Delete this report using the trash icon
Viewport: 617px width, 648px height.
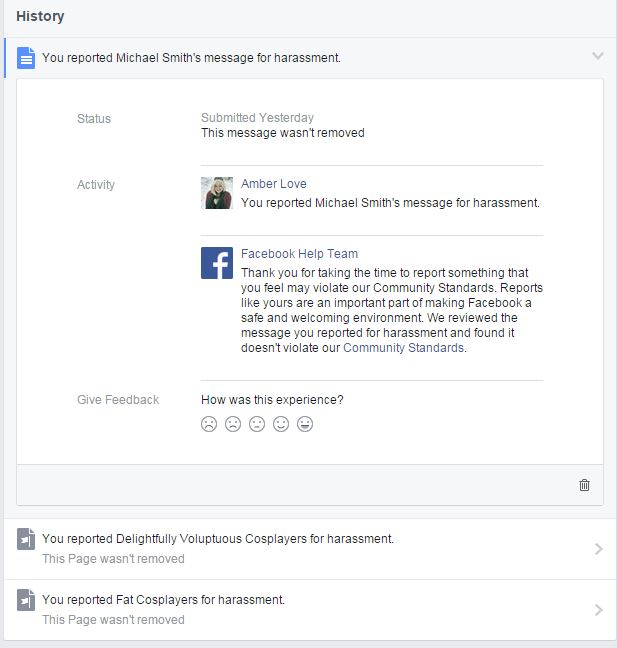coord(584,485)
